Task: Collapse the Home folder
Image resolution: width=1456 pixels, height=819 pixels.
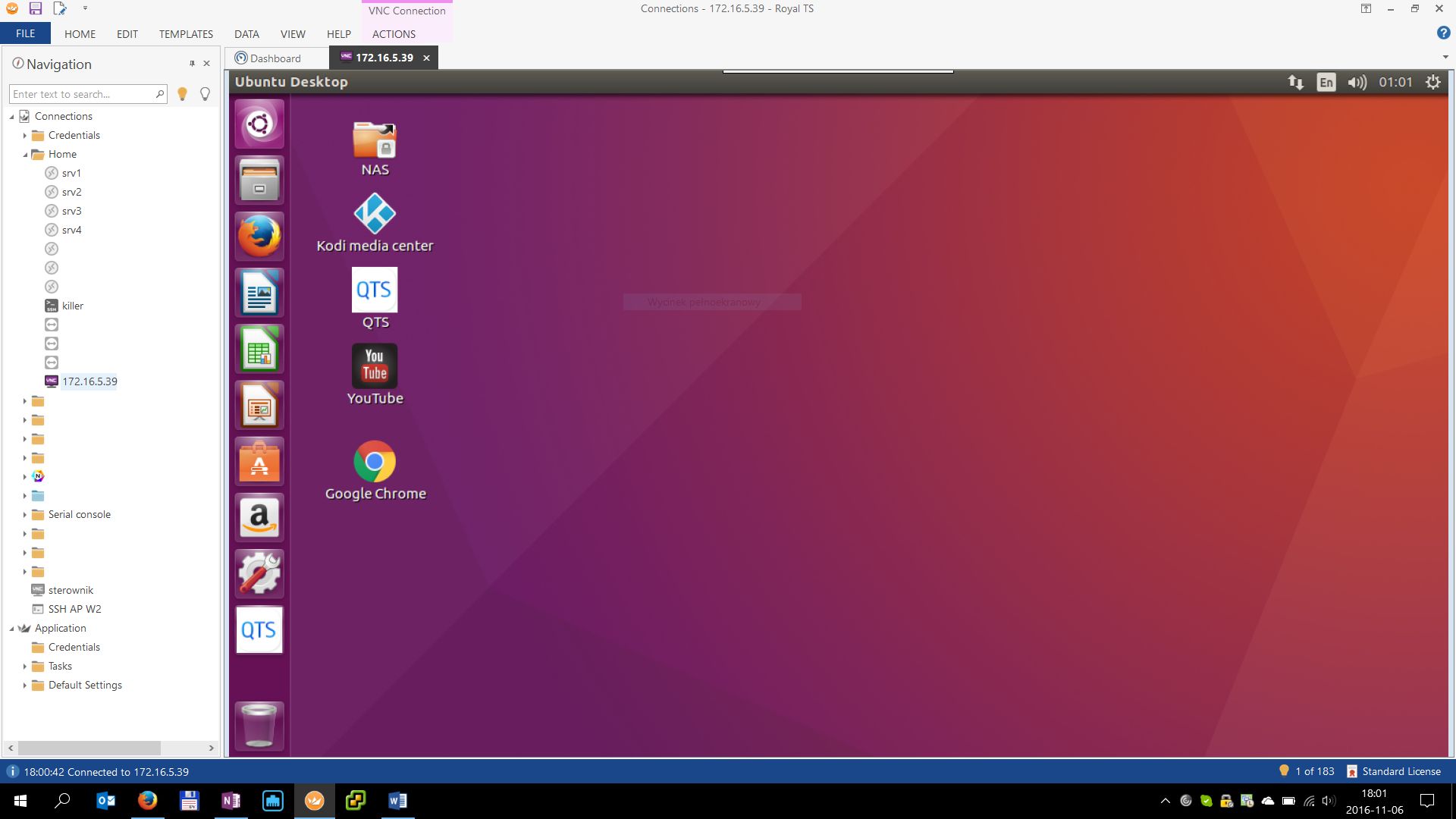Action: 25,155
